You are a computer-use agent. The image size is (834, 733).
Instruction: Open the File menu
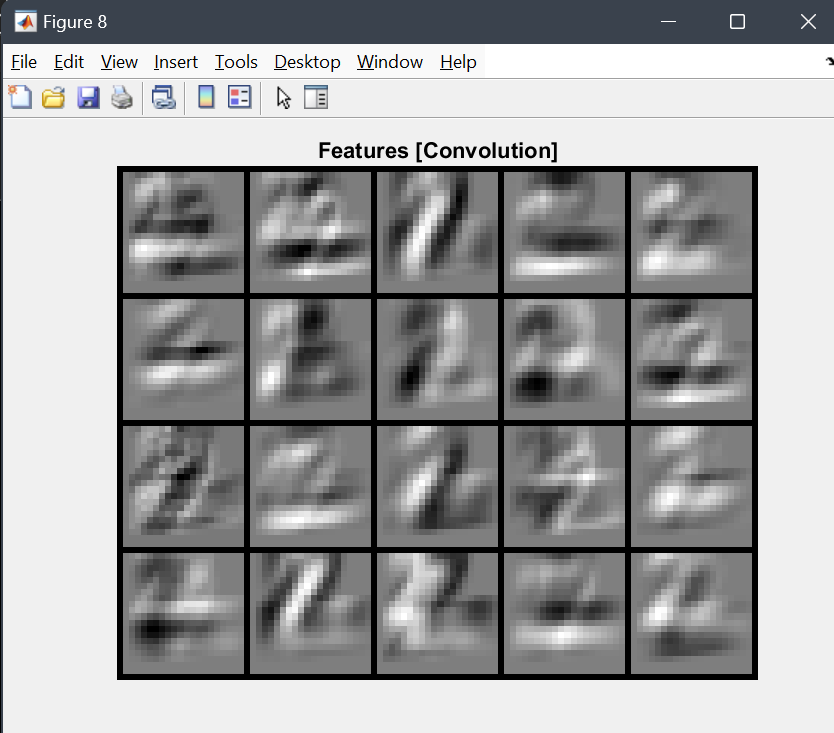click(24, 62)
